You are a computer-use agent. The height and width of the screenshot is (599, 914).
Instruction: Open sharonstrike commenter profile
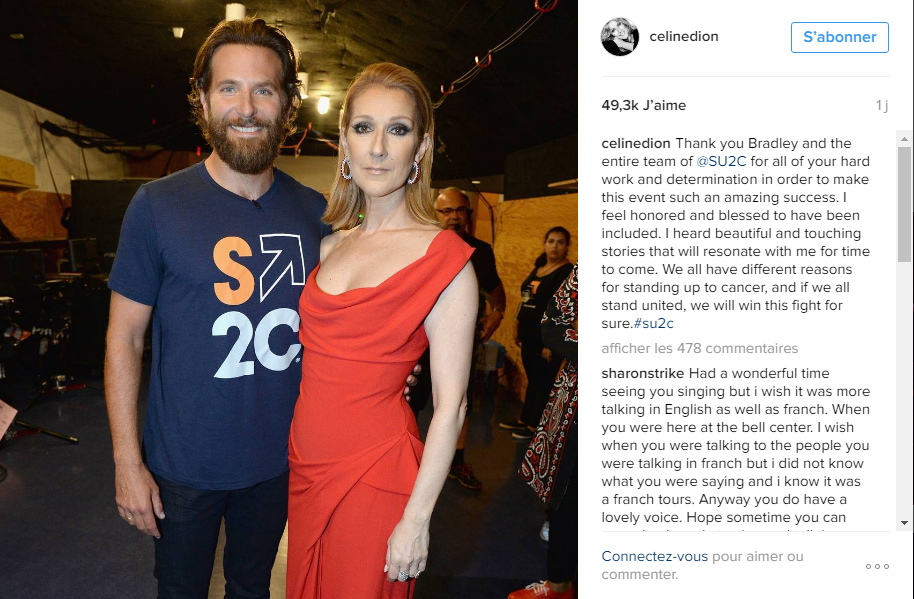click(643, 374)
